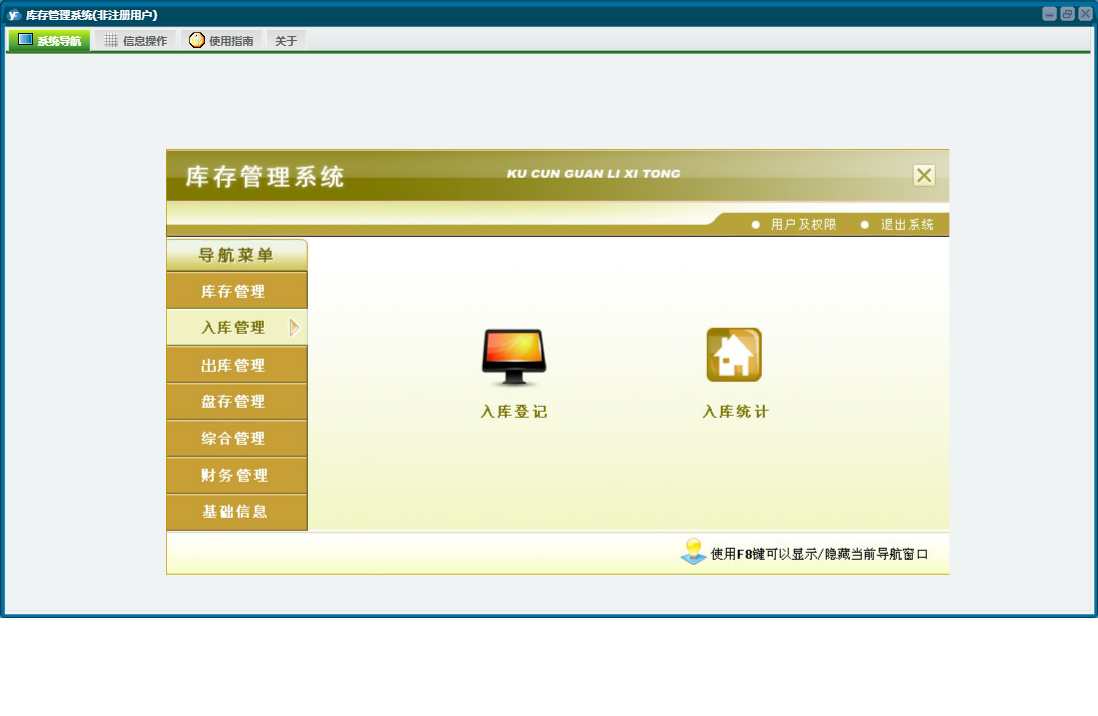Click 退出系统 to exit
This screenshot has width=1098, height=716.
(x=907, y=224)
